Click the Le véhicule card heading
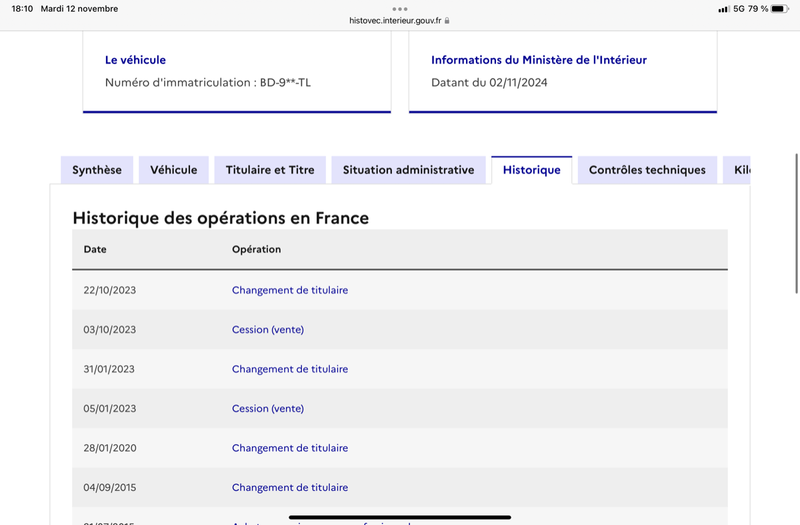 tap(135, 60)
